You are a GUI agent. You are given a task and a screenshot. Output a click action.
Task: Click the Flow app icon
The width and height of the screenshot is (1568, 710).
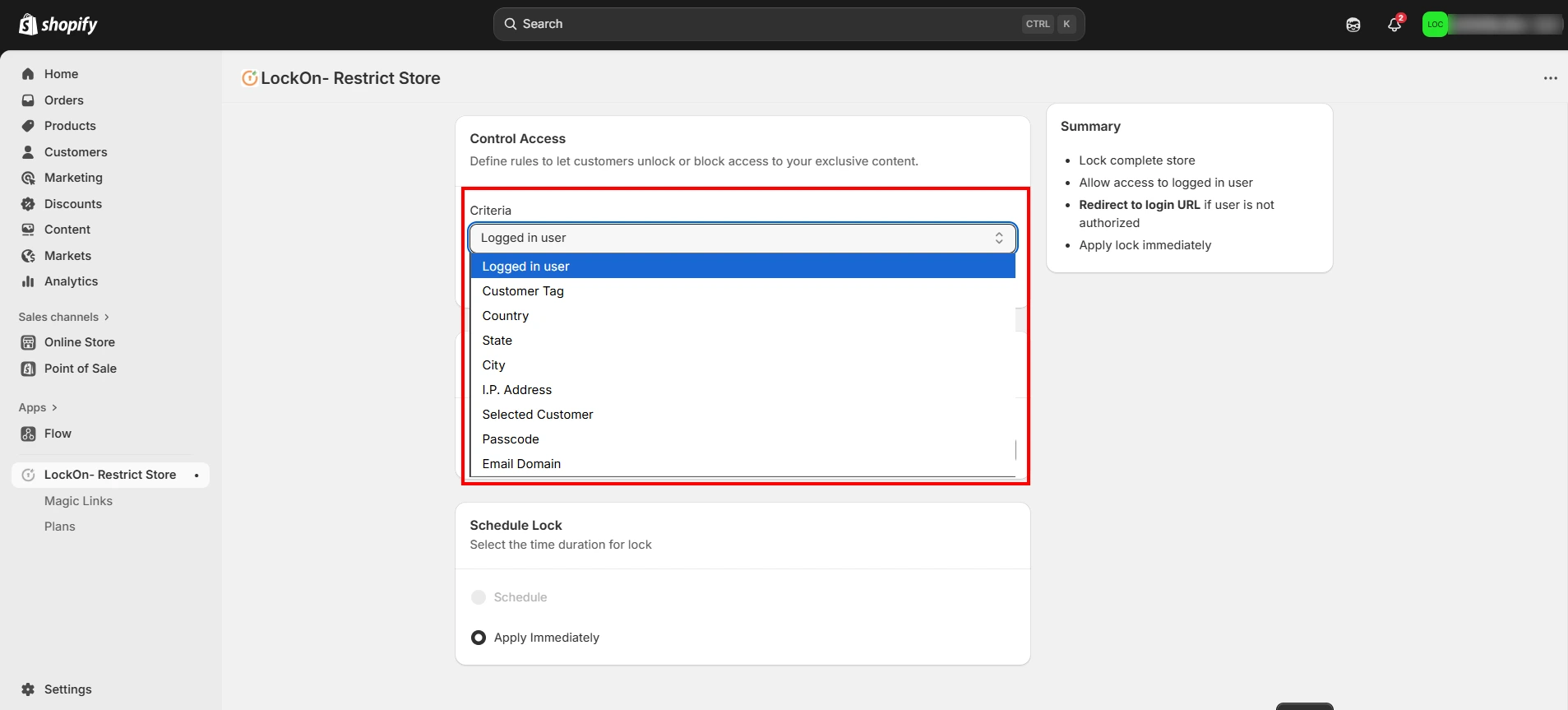(x=28, y=434)
